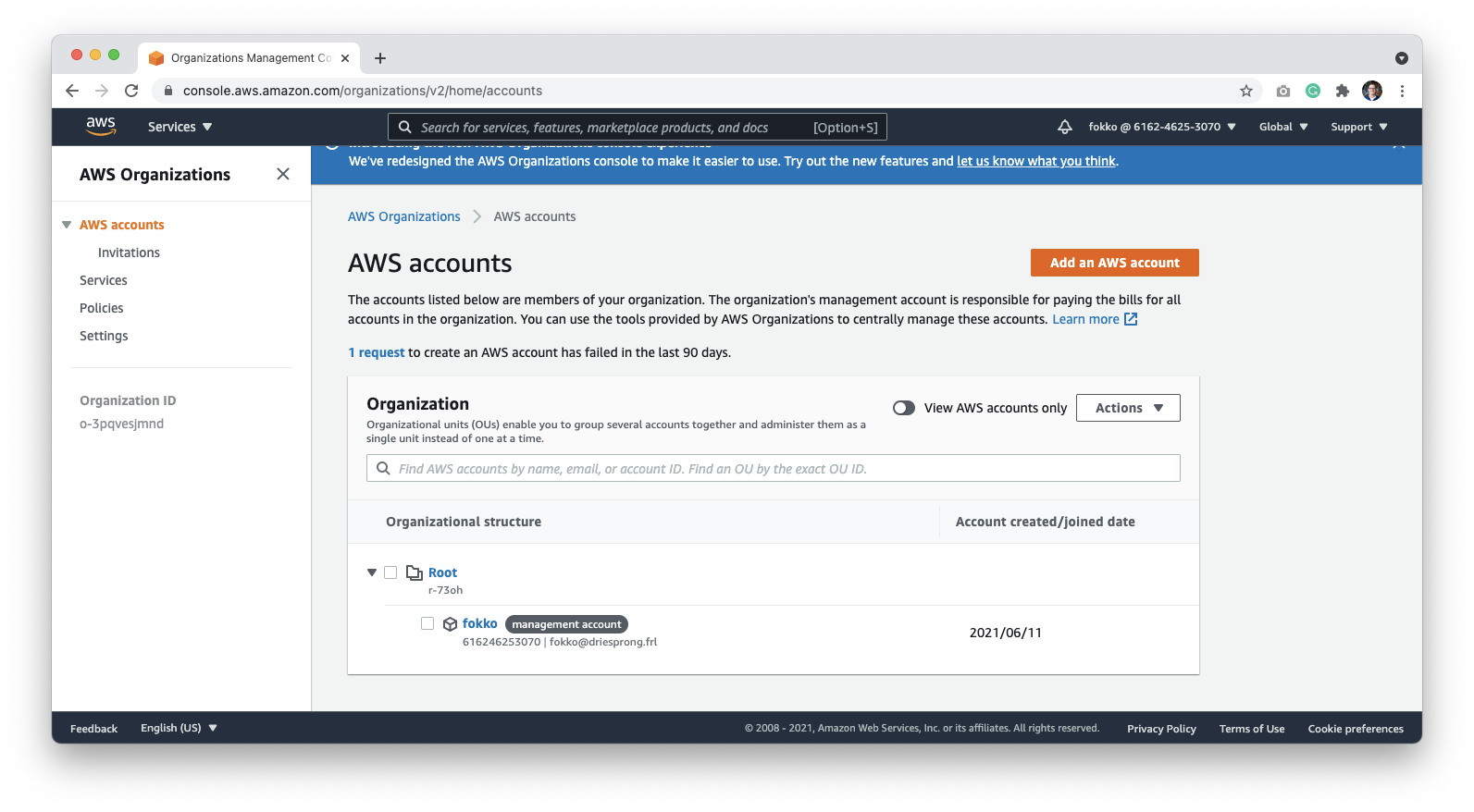Click Add an AWS account button

coord(1115,263)
